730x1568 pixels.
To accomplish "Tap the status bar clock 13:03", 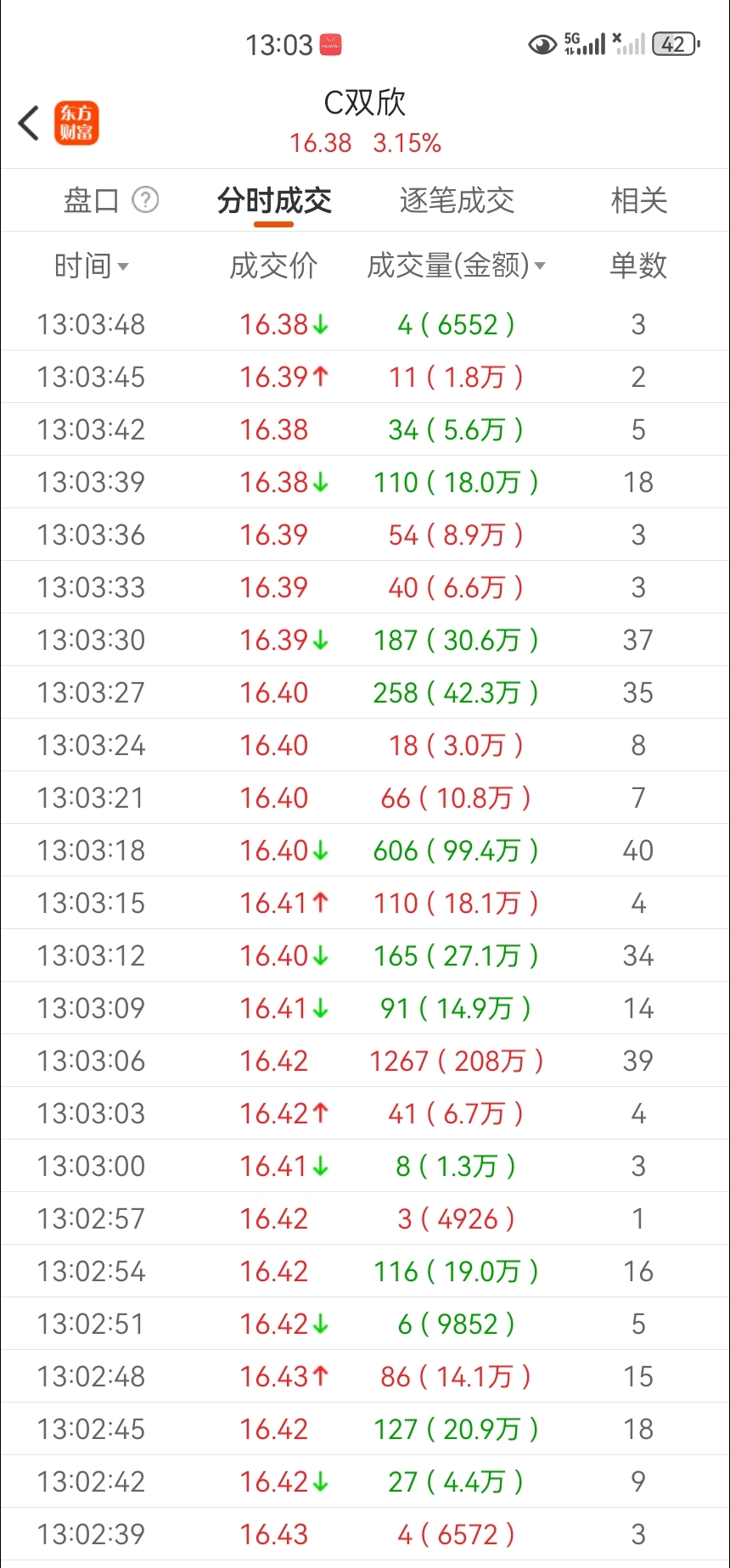I will coord(279,45).
